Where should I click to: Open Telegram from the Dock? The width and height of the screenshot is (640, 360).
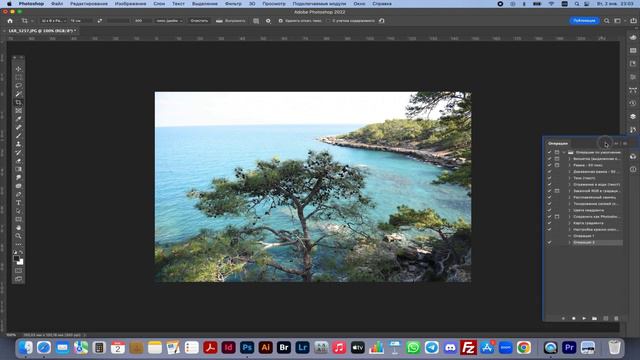click(431, 348)
